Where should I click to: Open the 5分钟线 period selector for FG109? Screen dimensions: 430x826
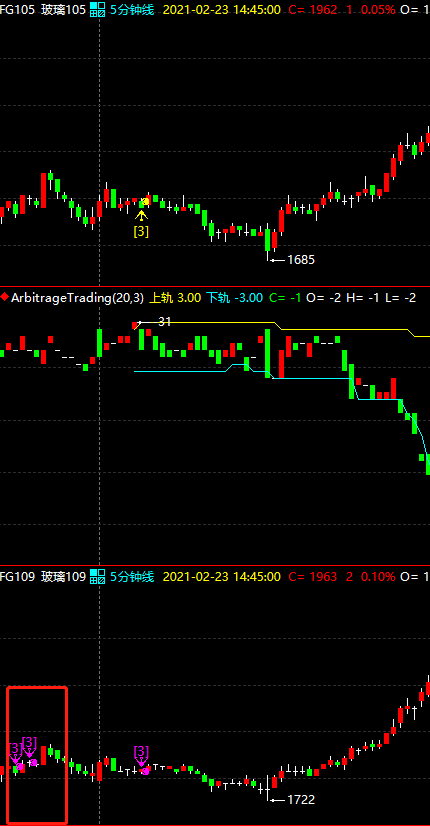[x=132, y=576]
